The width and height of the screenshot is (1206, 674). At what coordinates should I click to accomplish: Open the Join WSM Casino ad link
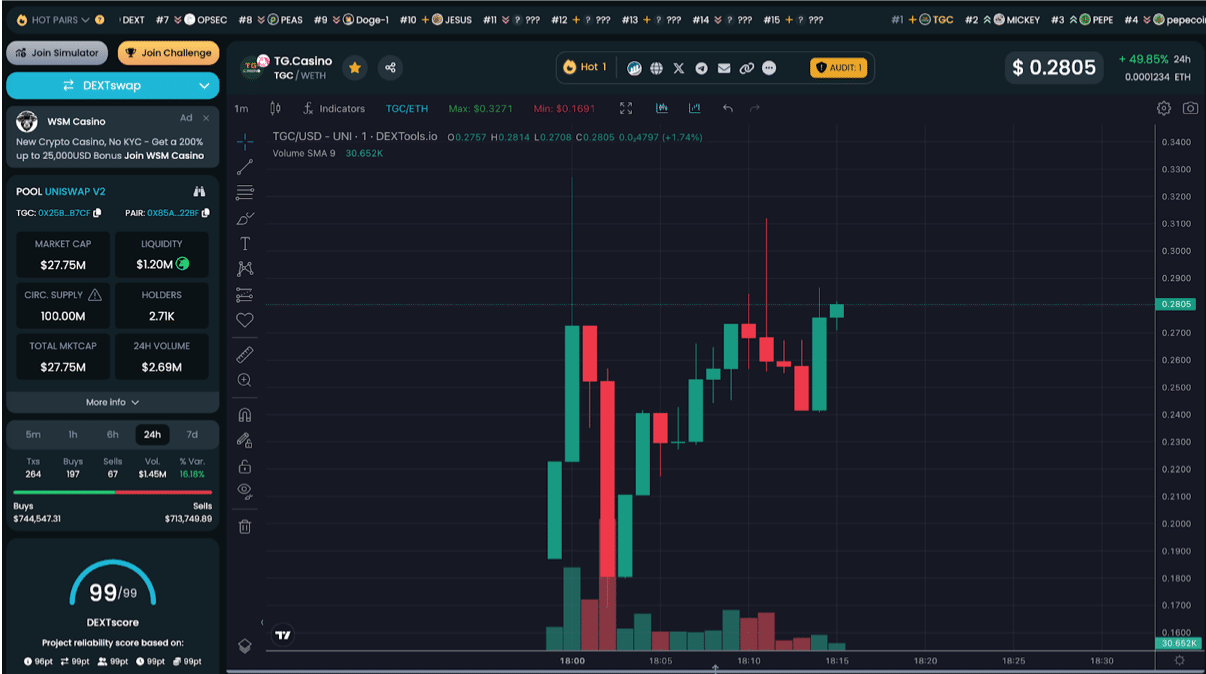164,155
